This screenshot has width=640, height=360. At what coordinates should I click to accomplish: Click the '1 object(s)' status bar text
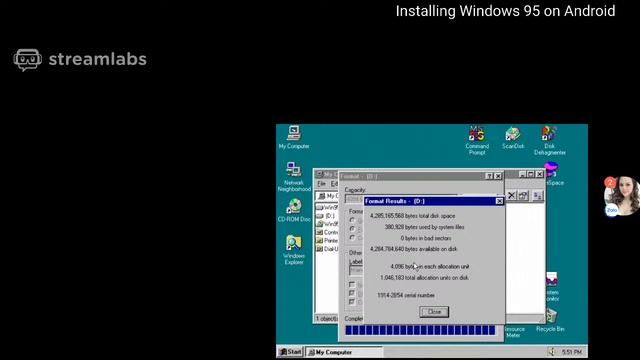point(327,319)
